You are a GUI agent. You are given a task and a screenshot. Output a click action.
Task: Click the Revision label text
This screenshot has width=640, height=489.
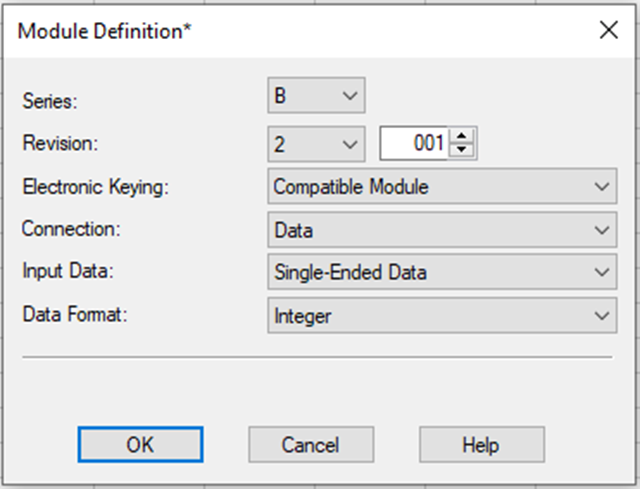[60, 143]
